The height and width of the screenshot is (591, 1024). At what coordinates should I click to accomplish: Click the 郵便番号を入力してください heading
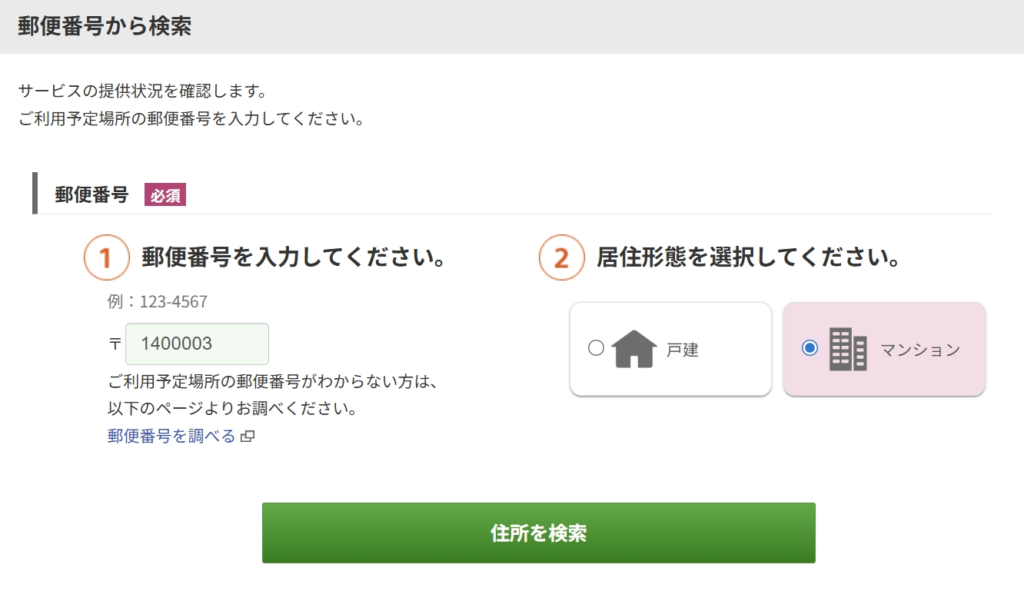click(x=293, y=258)
